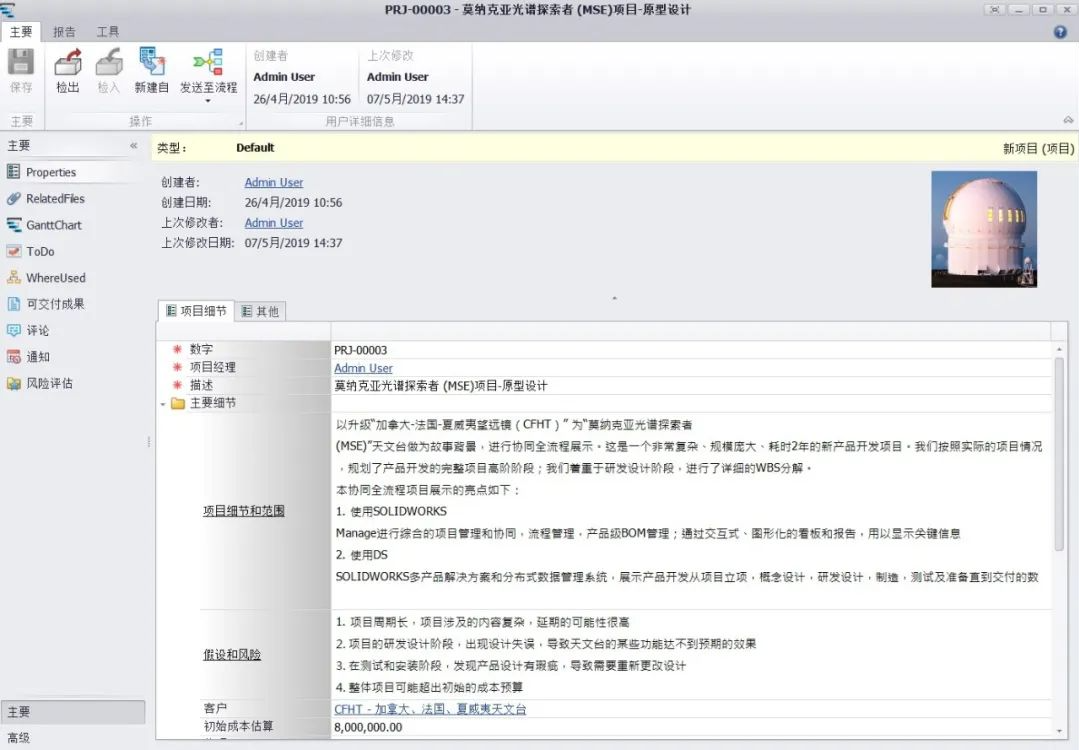
Task: Switch to the 报告 ribbon tab
Action: tap(64, 32)
